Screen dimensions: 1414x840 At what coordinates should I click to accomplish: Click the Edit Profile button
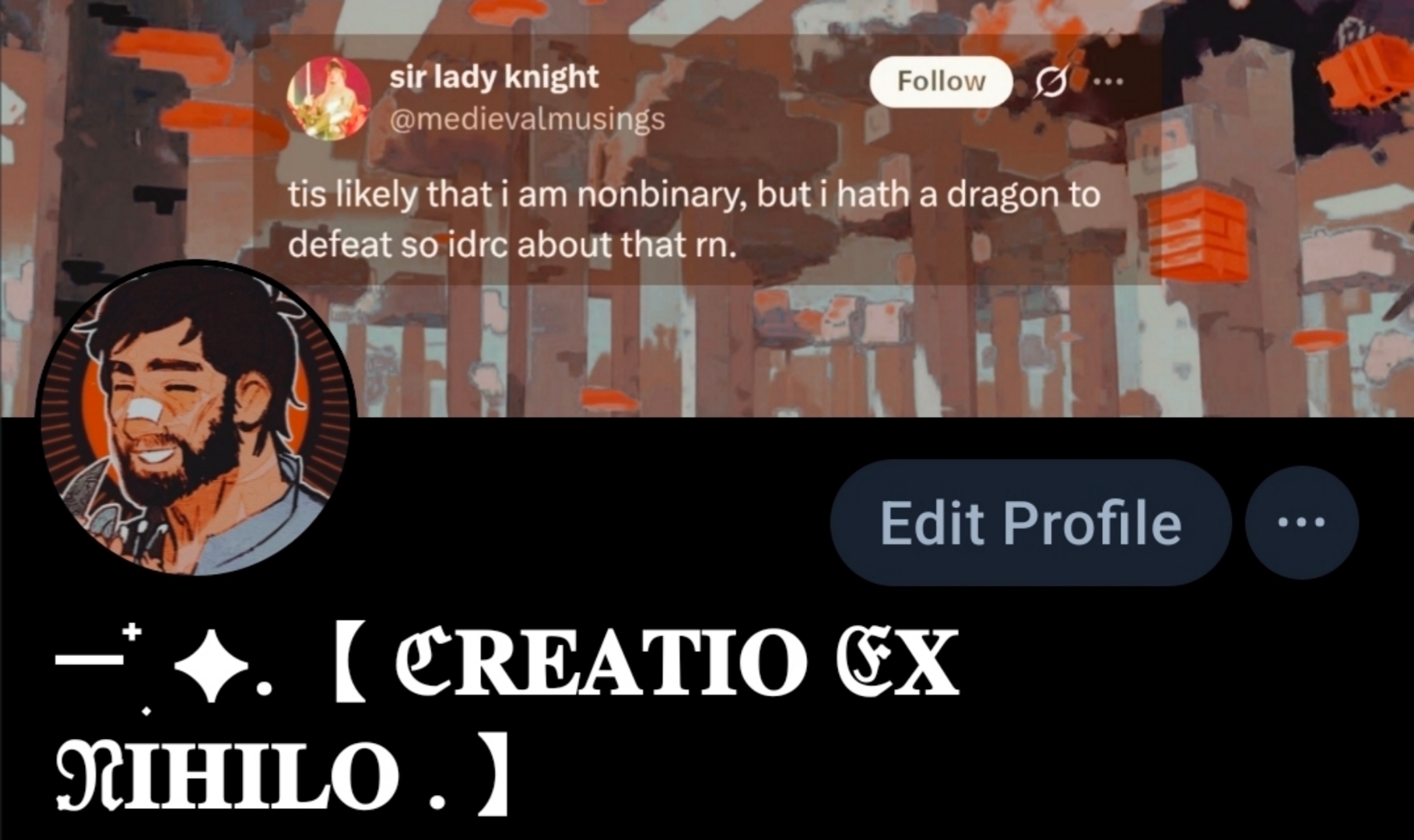[1030, 523]
